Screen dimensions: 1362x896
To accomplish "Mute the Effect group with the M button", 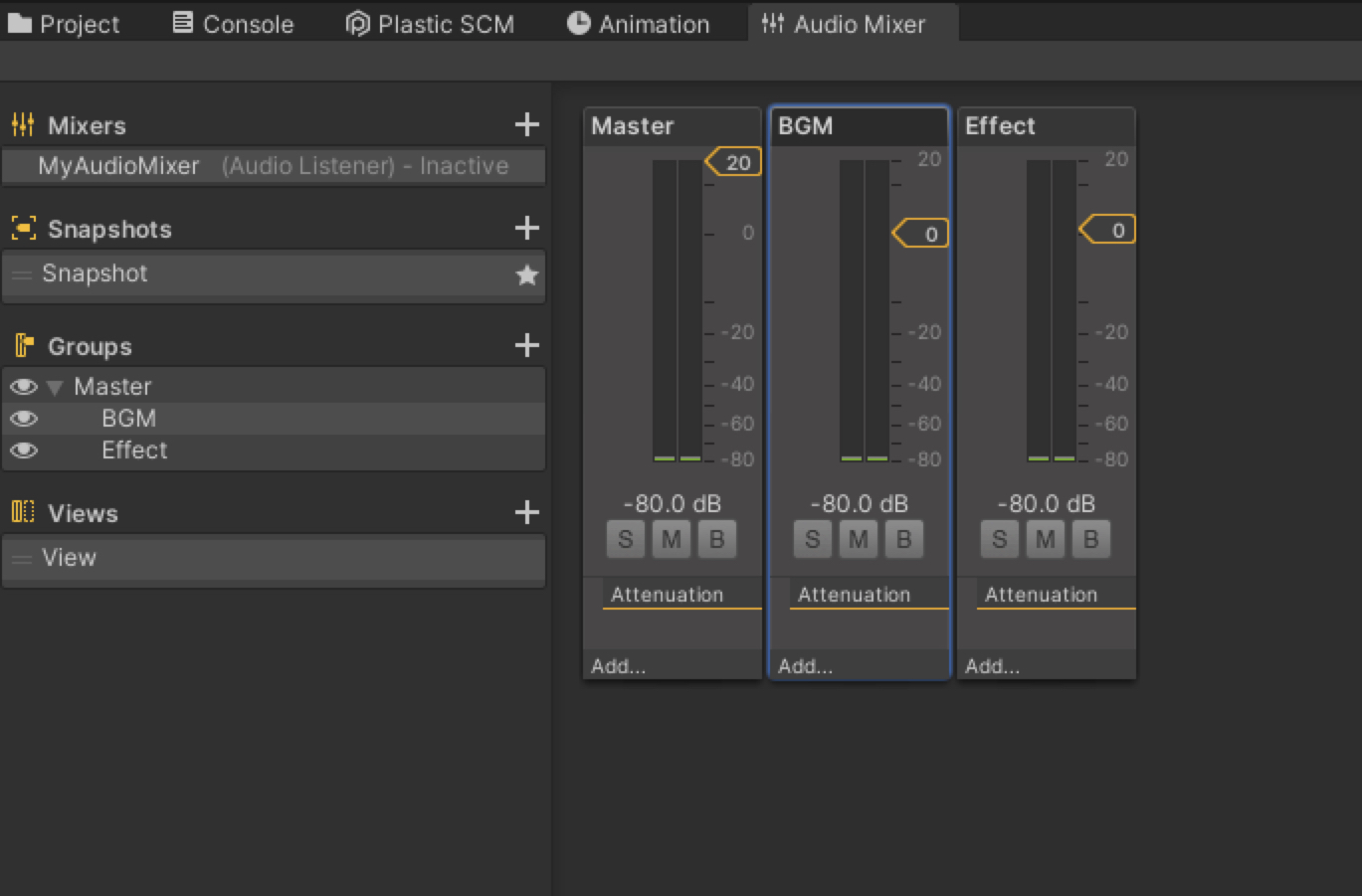I will (x=1046, y=538).
